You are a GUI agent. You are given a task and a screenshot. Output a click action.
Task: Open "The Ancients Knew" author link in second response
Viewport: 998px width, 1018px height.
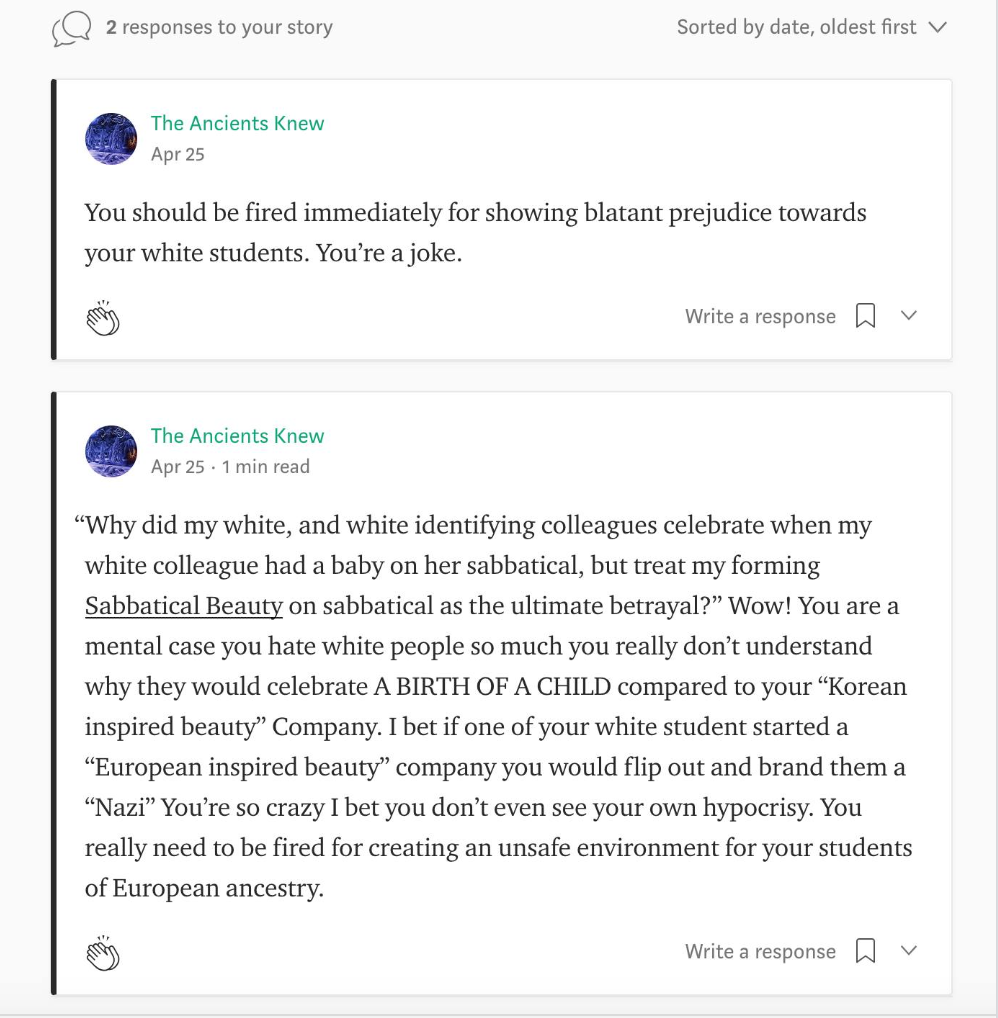point(237,436)
